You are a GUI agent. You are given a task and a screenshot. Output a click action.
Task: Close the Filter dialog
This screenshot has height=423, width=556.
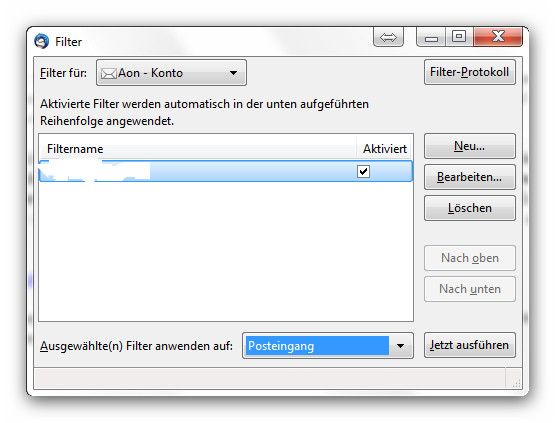[498, 37]
